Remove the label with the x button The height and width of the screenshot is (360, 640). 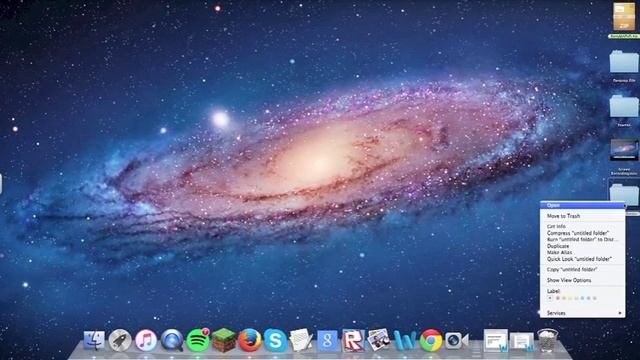pos(550,298)
